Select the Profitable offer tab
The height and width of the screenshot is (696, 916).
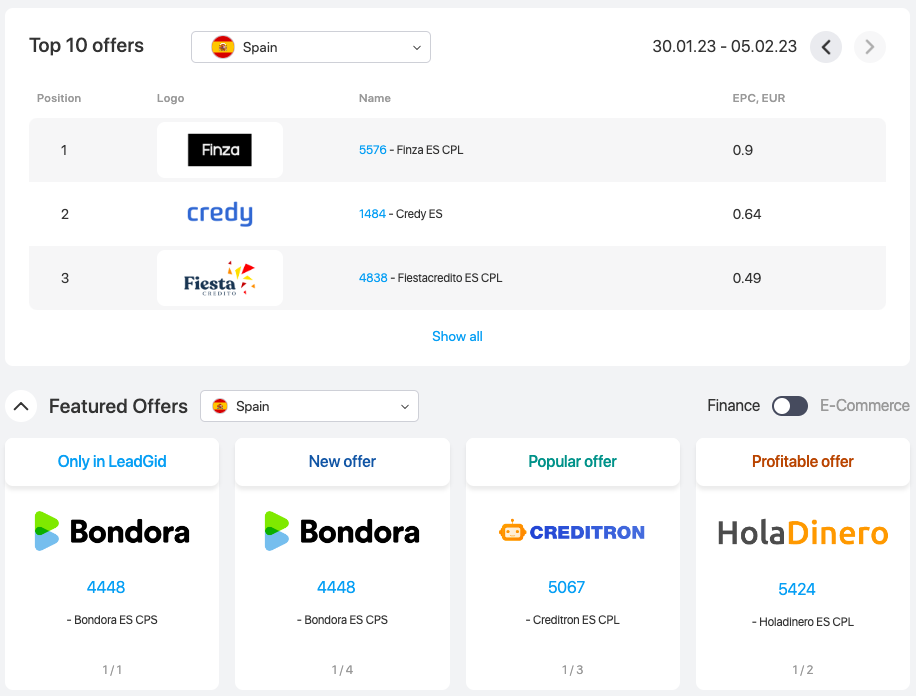tap(803, 462)
